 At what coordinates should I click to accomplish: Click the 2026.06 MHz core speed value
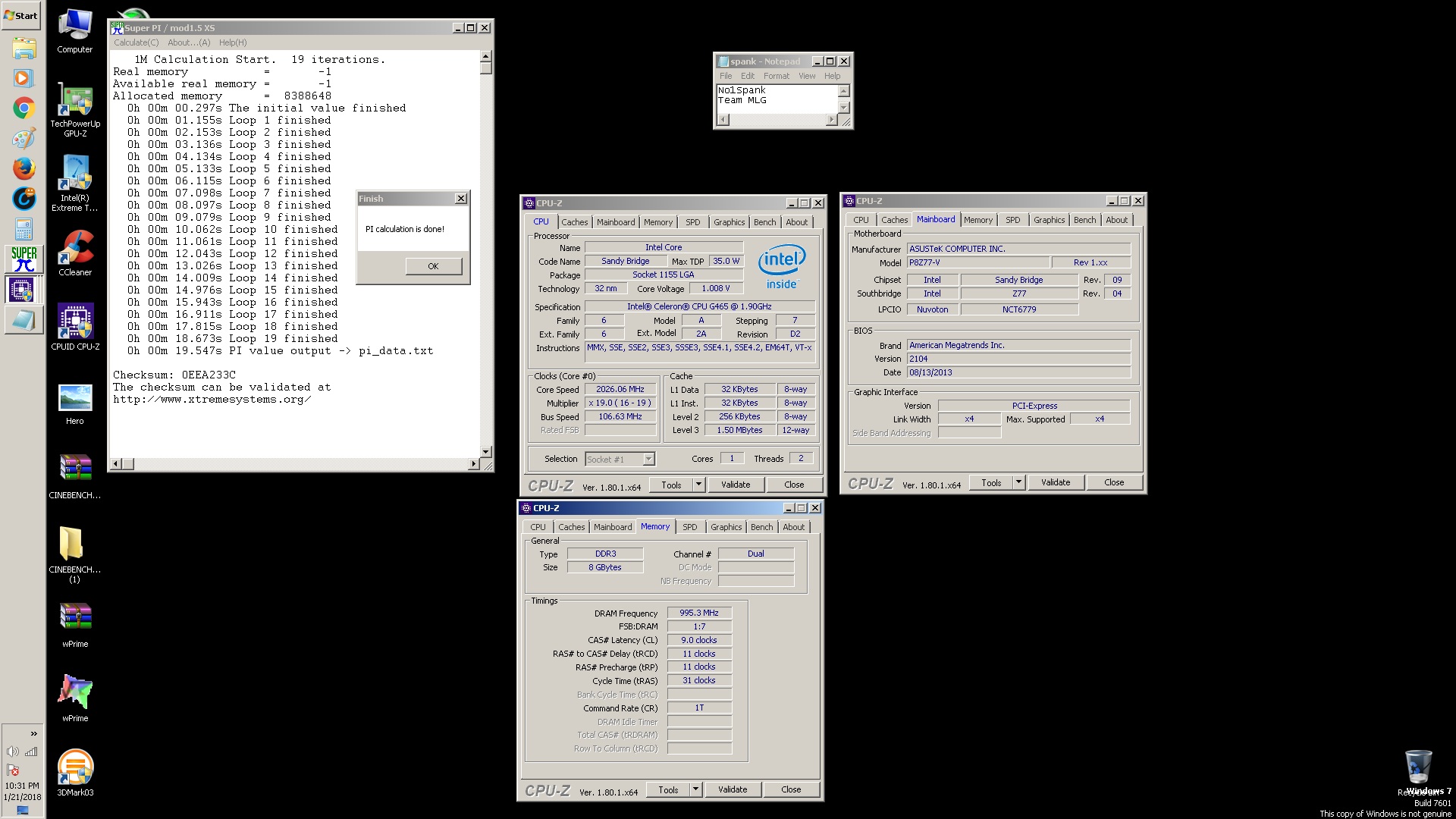pos(620,389)
